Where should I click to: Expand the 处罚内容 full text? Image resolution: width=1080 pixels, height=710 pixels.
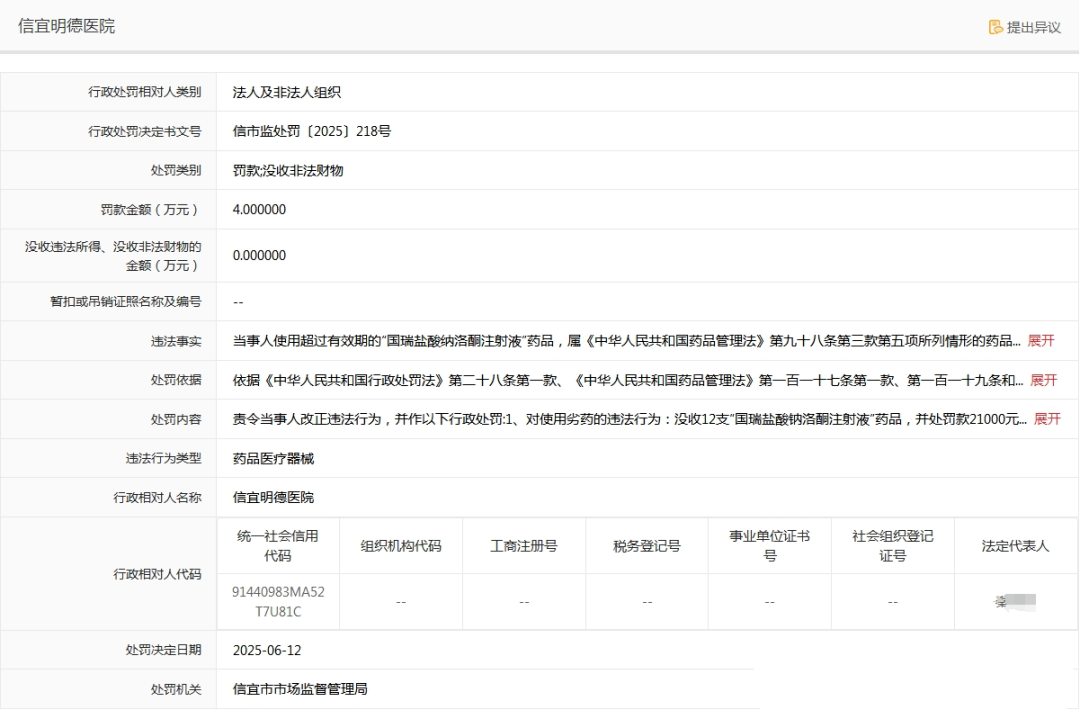click(1047, 419)
